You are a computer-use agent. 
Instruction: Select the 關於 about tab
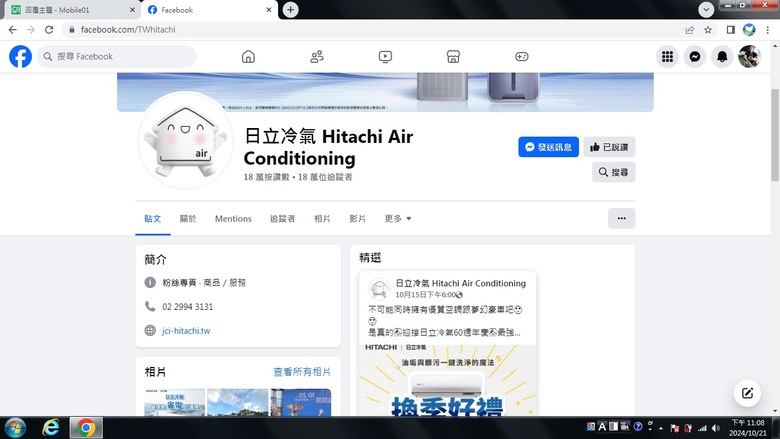pos(188,219)
